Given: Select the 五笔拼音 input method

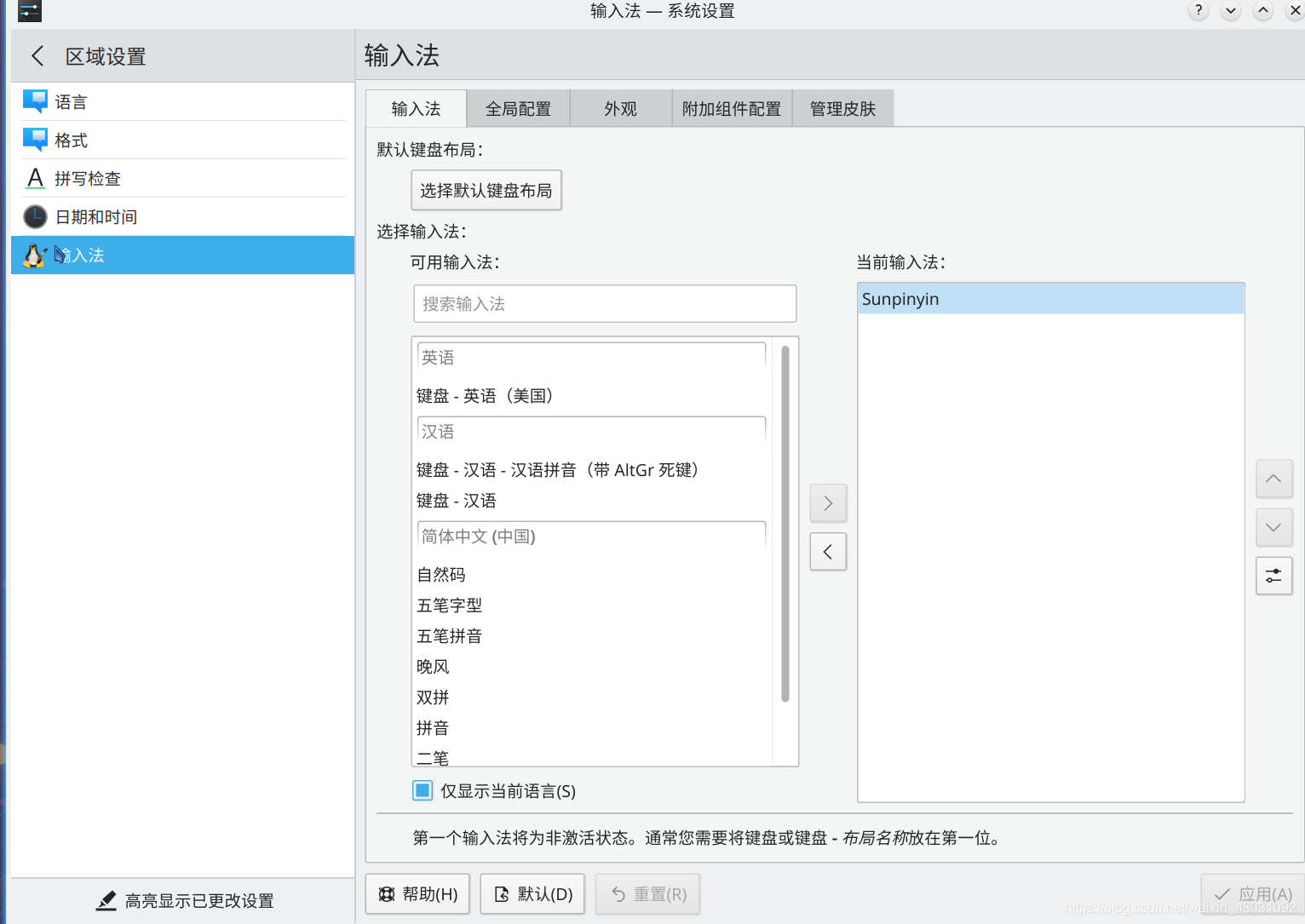Looking at the screenshot, I should 592,636.
